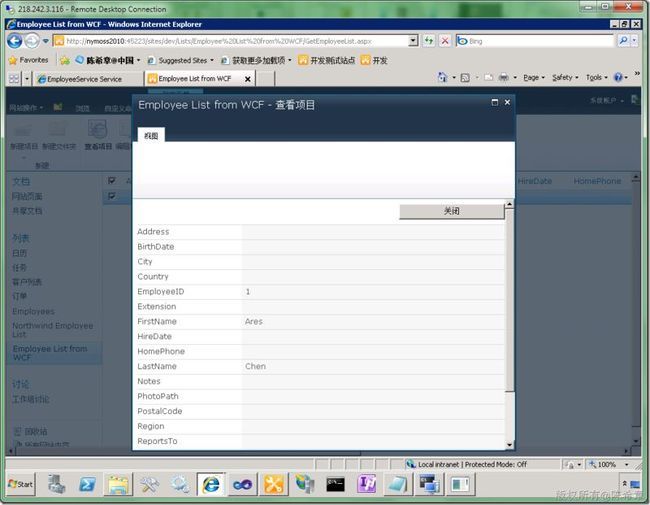
Task: Click the FirstName value Ares
Action: coord(254,322)
